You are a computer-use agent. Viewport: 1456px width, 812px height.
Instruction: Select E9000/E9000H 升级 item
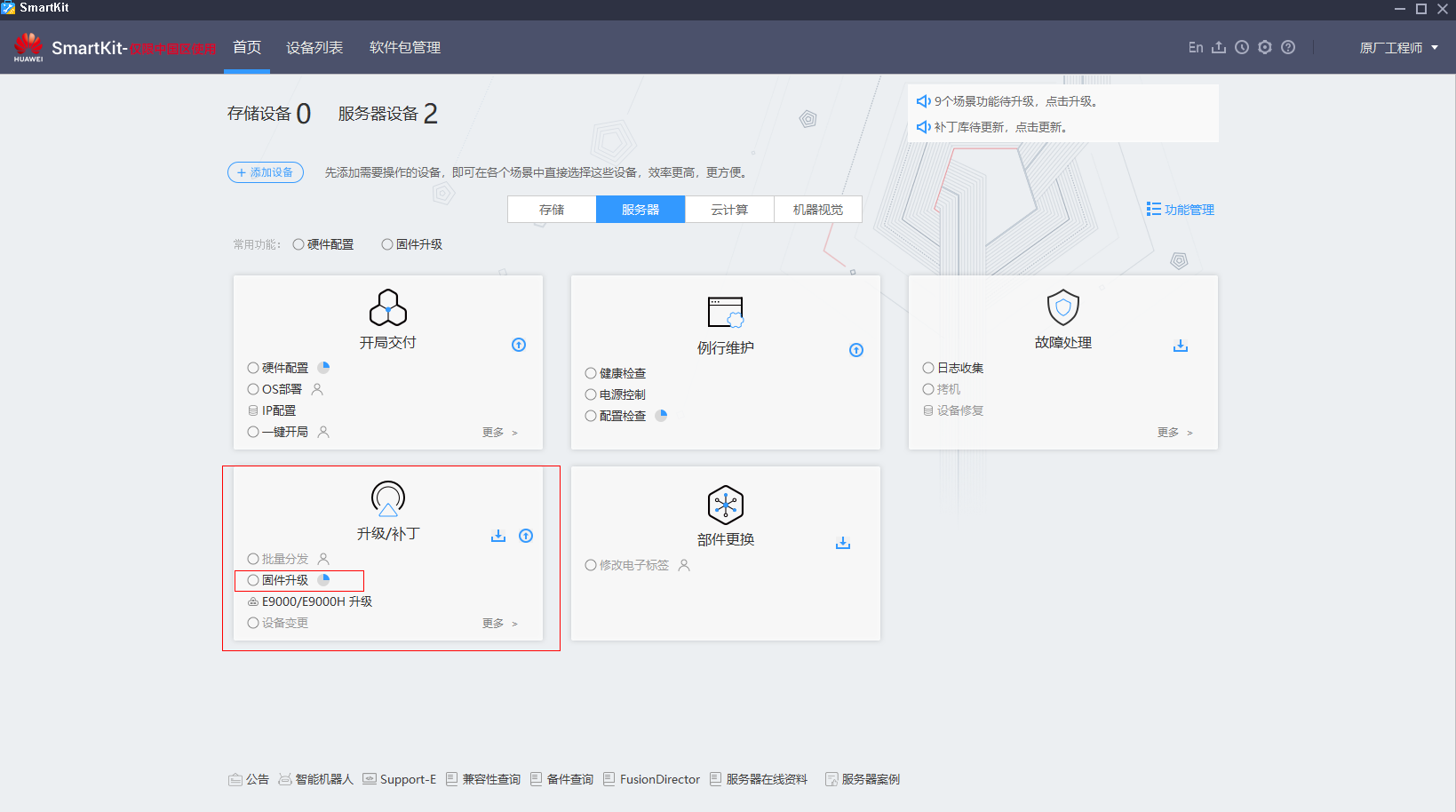pos(310,601)
